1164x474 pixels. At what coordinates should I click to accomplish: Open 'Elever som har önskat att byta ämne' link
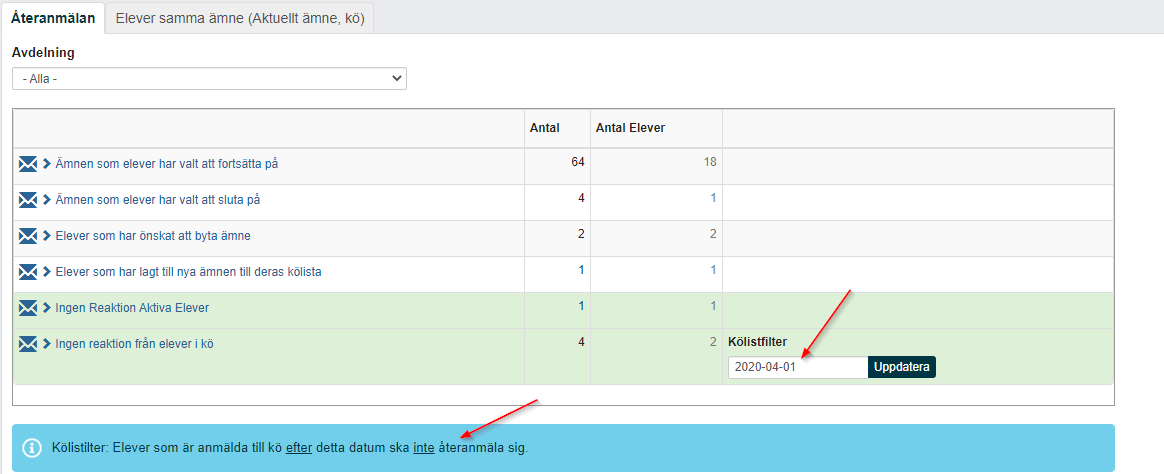coord(152,236)
